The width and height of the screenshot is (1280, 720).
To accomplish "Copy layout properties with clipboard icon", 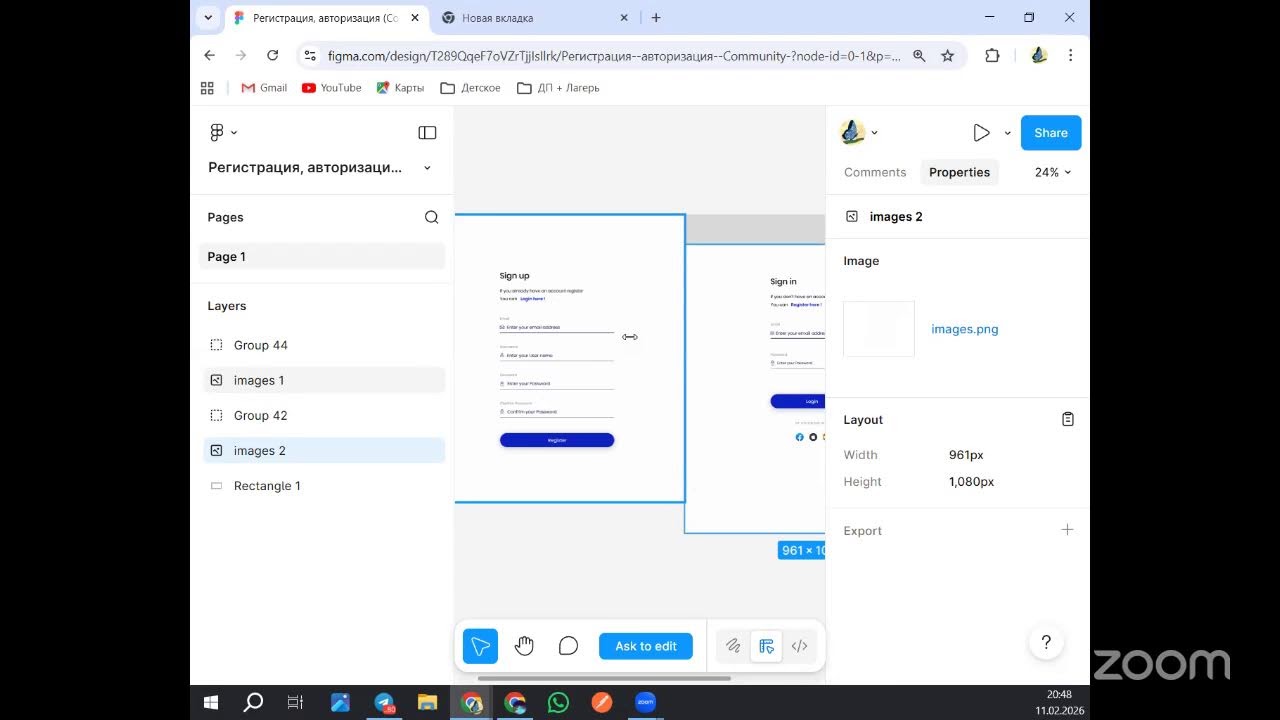I will (x=1067, y=420).
